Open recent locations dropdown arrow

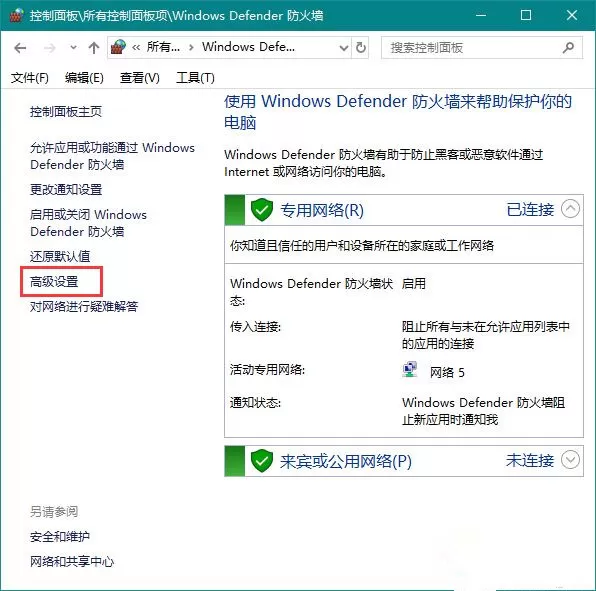73,48
